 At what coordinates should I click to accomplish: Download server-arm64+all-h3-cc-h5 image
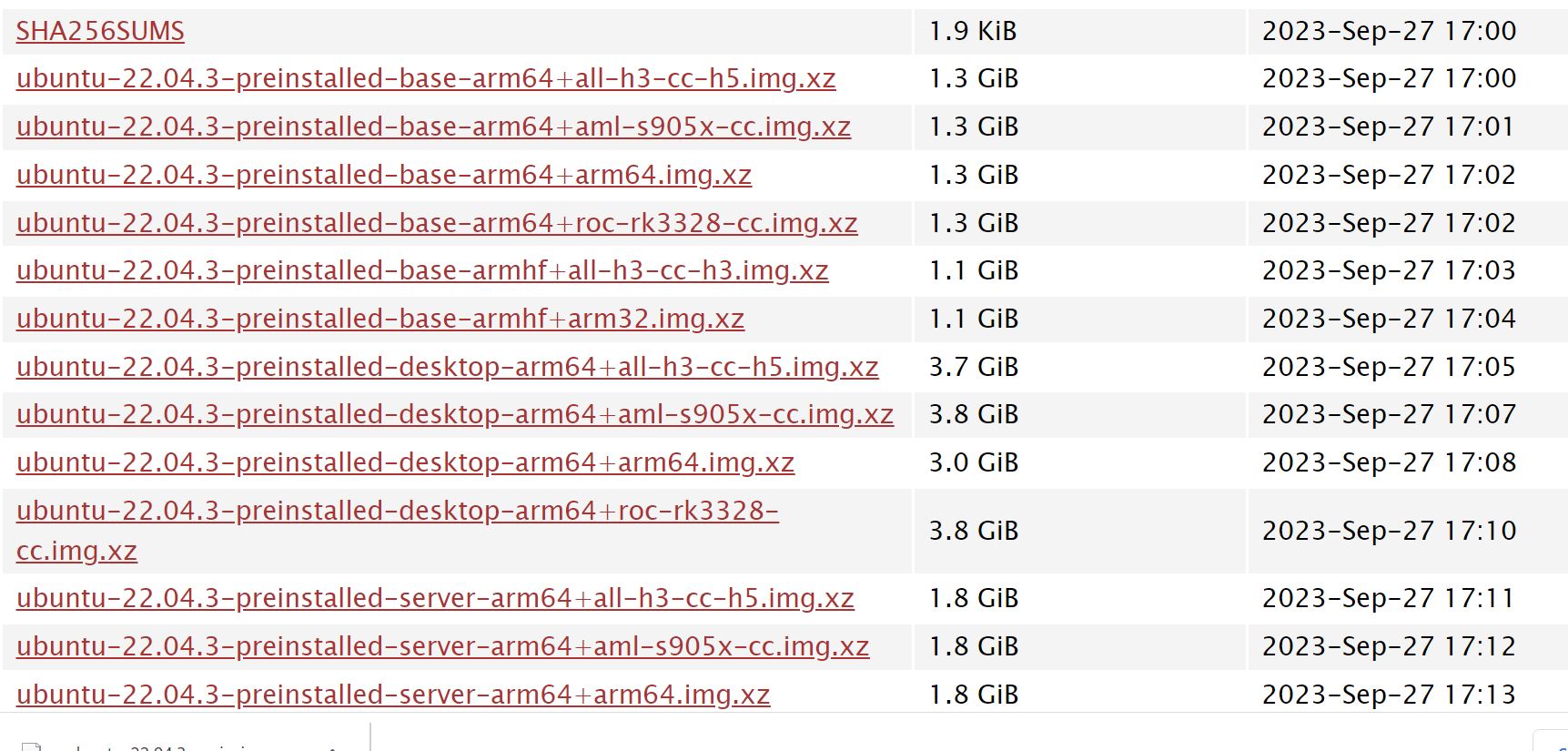[435, 599]
